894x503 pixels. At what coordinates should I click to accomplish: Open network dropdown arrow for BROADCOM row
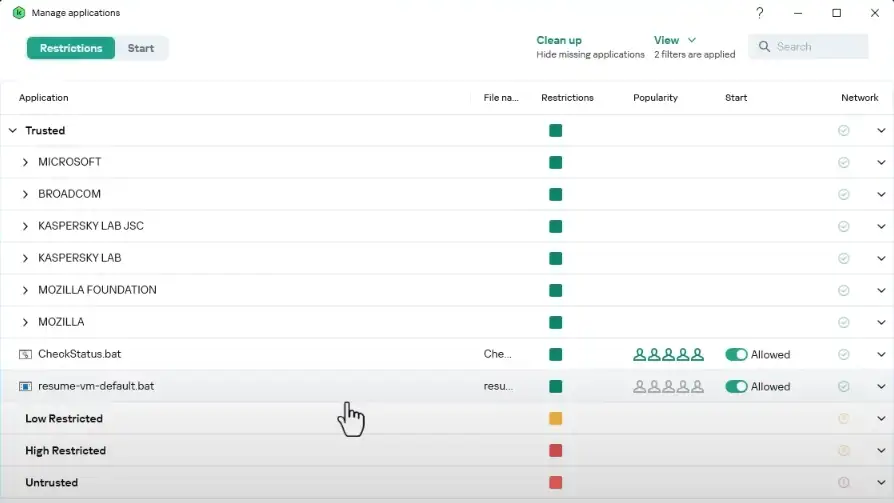(881, 194)
